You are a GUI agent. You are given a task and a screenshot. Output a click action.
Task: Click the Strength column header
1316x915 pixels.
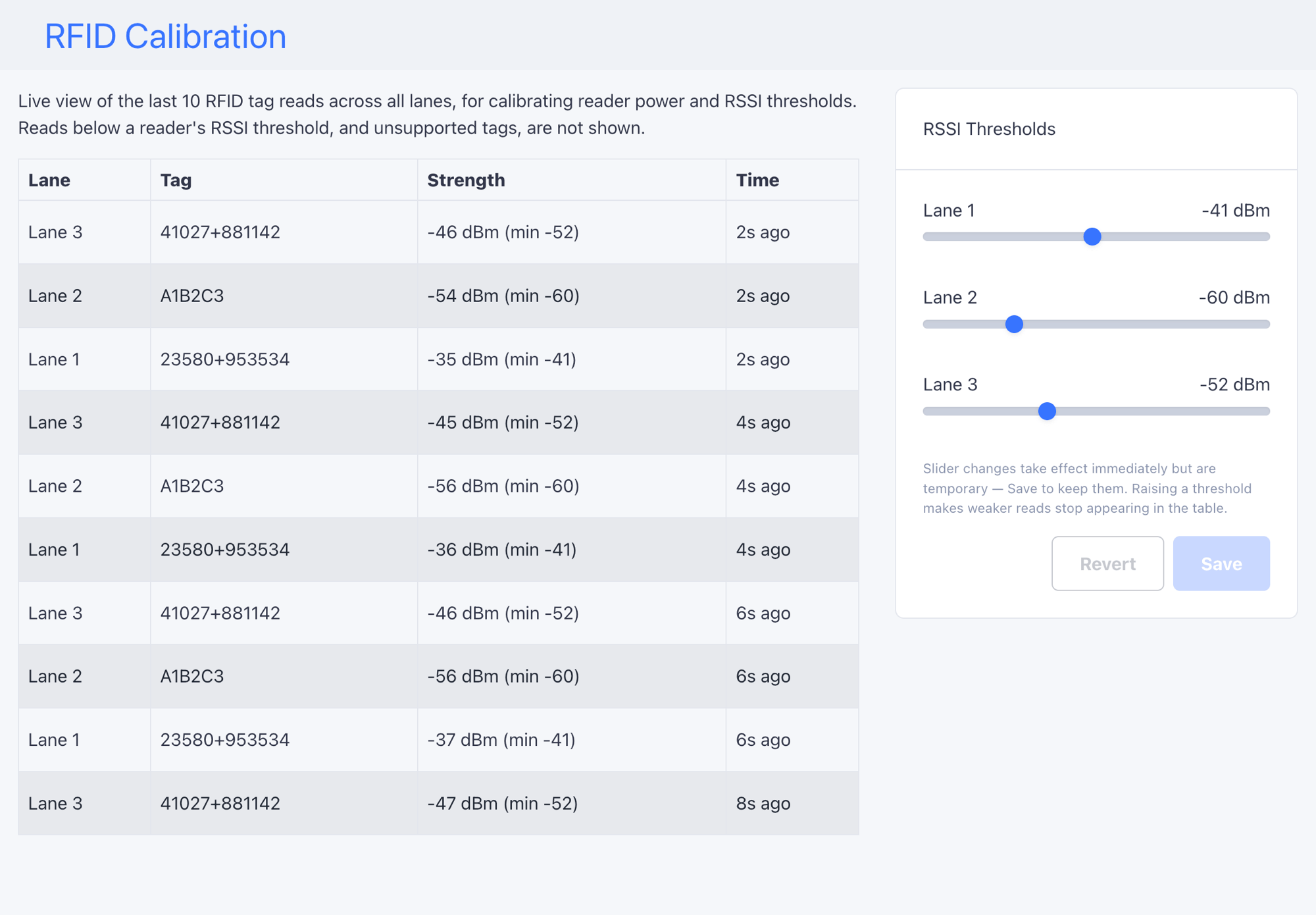coord(572,180)
